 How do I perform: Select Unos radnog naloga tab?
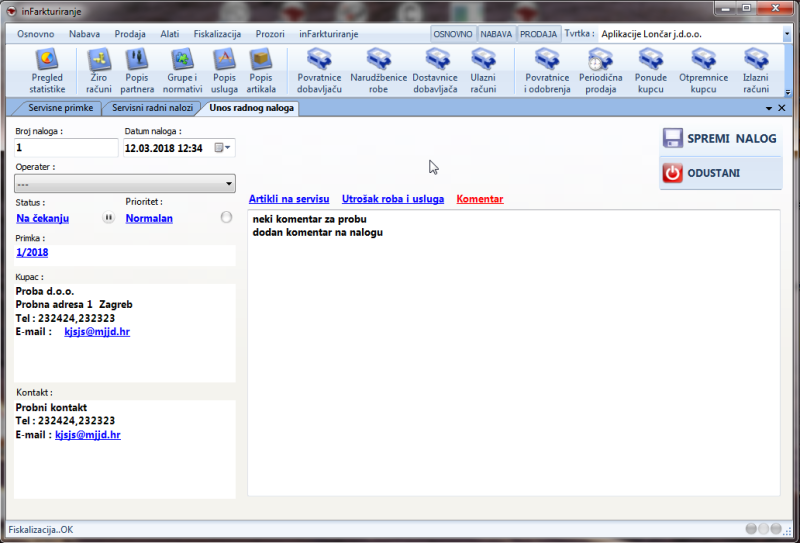[251, 108]
